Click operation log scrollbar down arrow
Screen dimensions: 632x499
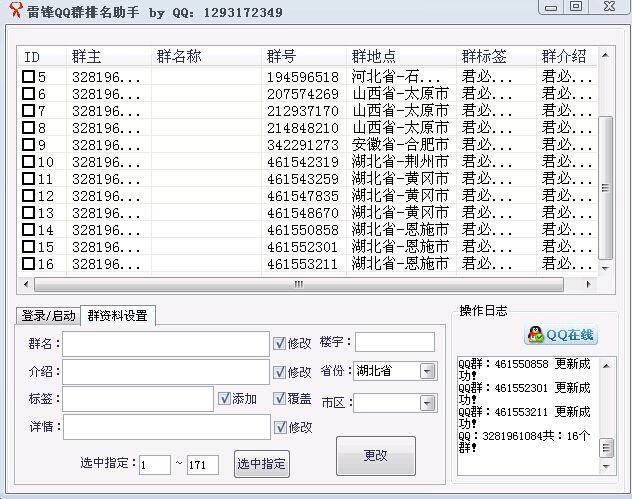point(606,466)
